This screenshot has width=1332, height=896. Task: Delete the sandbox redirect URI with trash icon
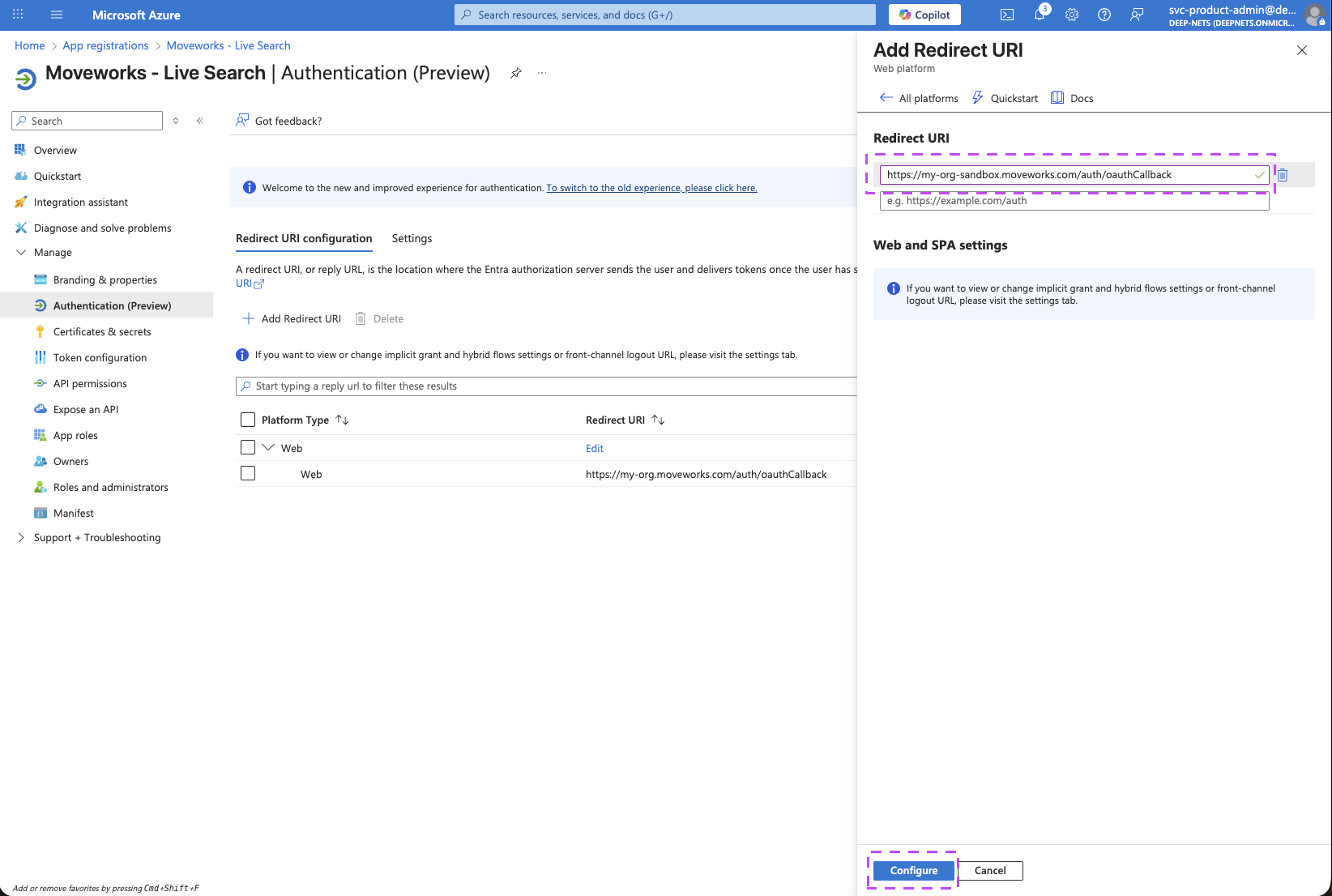point(1283,174)
